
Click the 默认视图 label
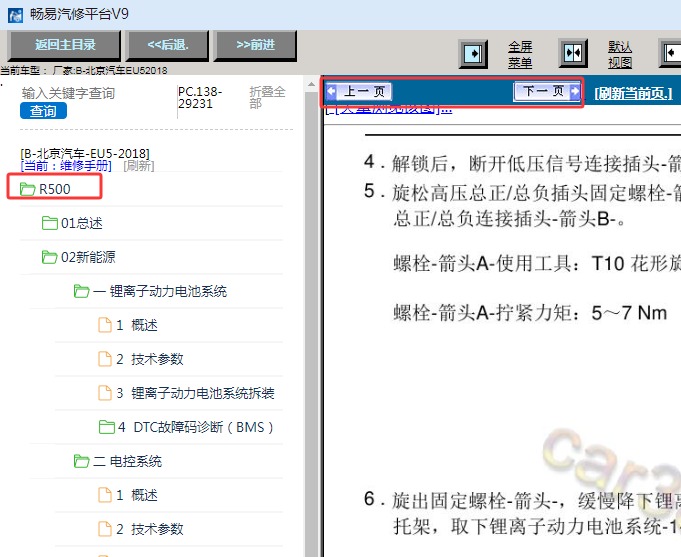(x=620, y=55)
